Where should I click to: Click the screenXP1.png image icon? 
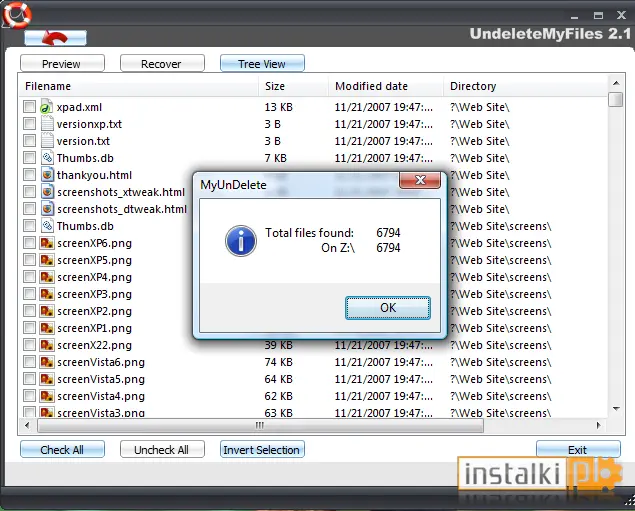pos(47,328)
